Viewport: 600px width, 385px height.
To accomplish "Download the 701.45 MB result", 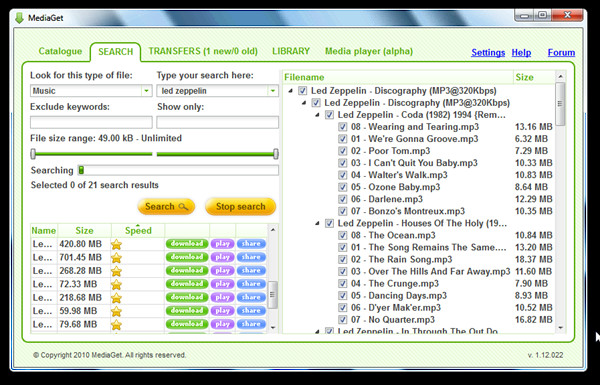I will (187, 257).
